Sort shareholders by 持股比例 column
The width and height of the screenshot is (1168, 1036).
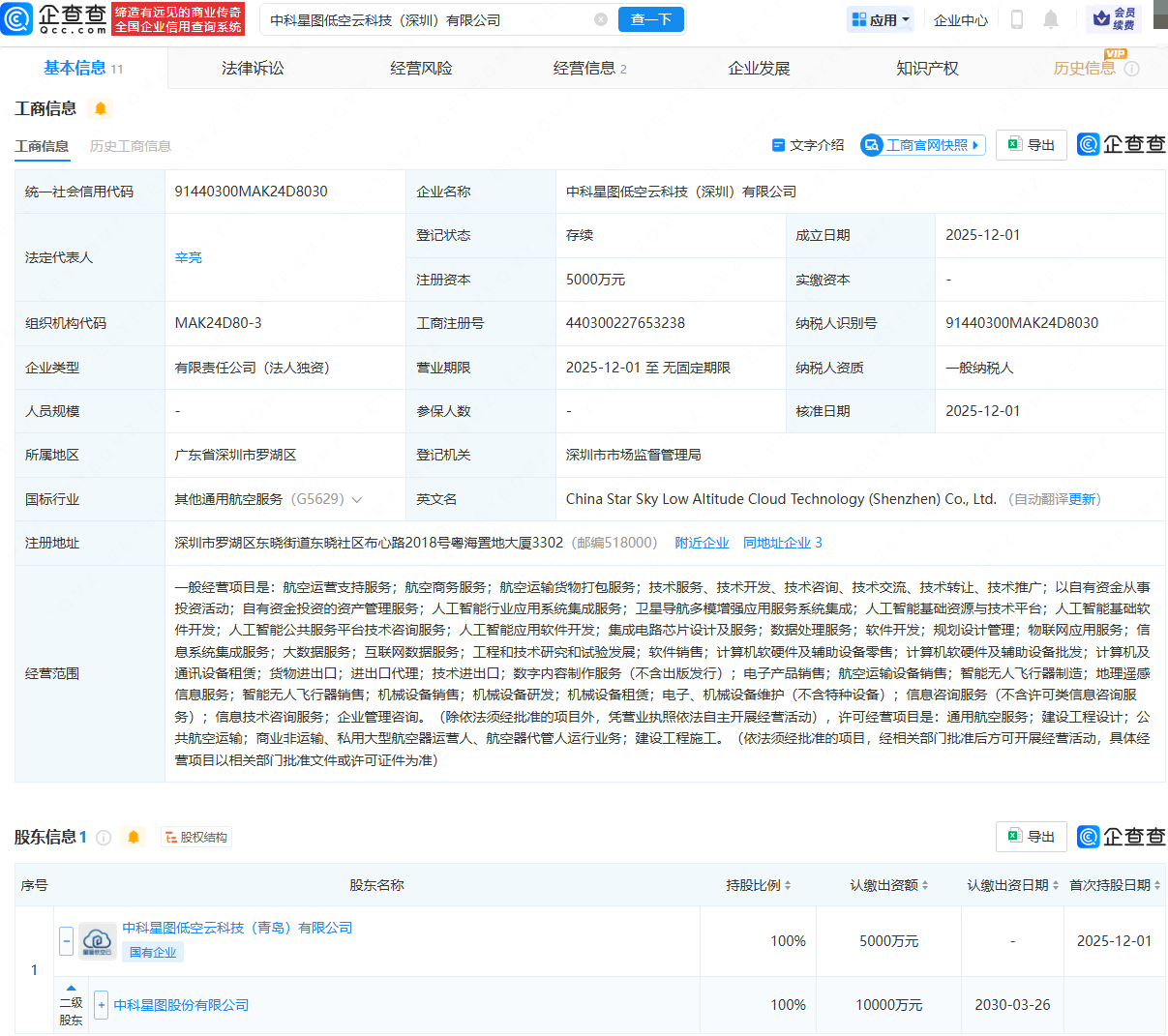coord(759,885)
